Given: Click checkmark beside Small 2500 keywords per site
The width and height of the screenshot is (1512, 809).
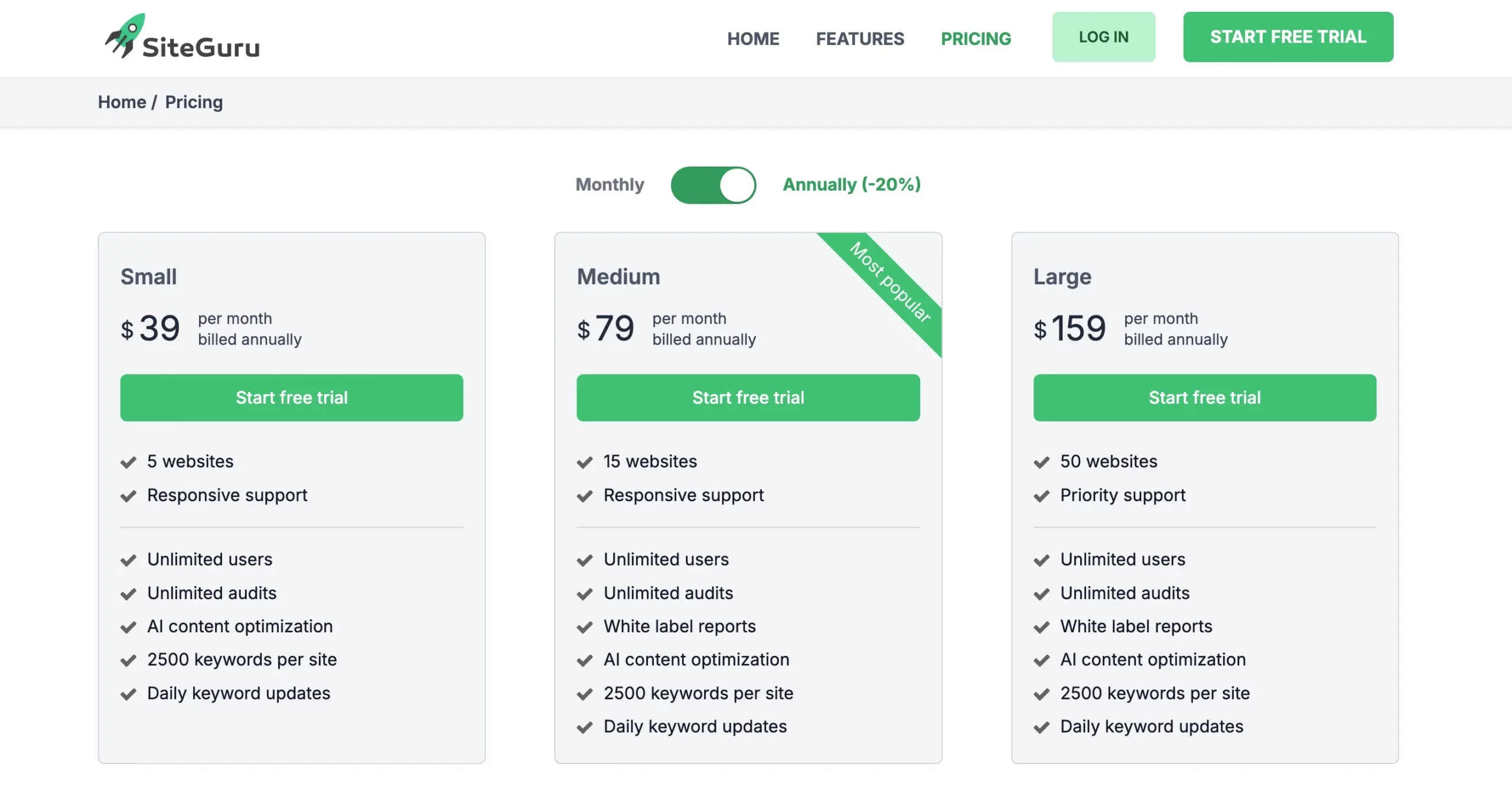Looking at the screenshot, I should click(x=128, y=660).
